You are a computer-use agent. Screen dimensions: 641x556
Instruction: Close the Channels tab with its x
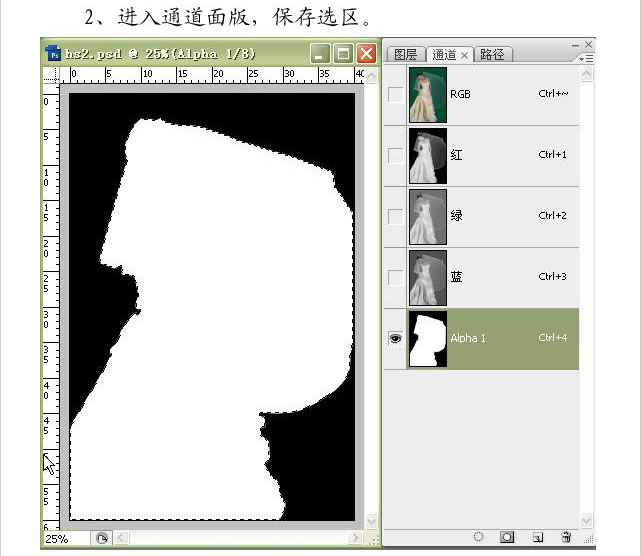(464, 55)
